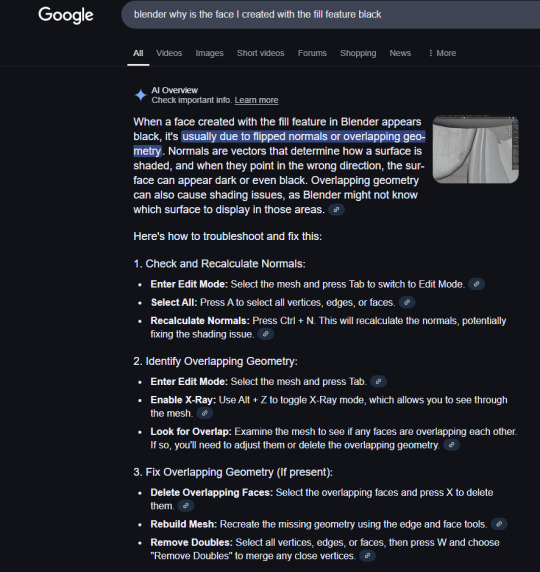
Task: Click 'AI Overview' heading text
Action: [174, 90]
